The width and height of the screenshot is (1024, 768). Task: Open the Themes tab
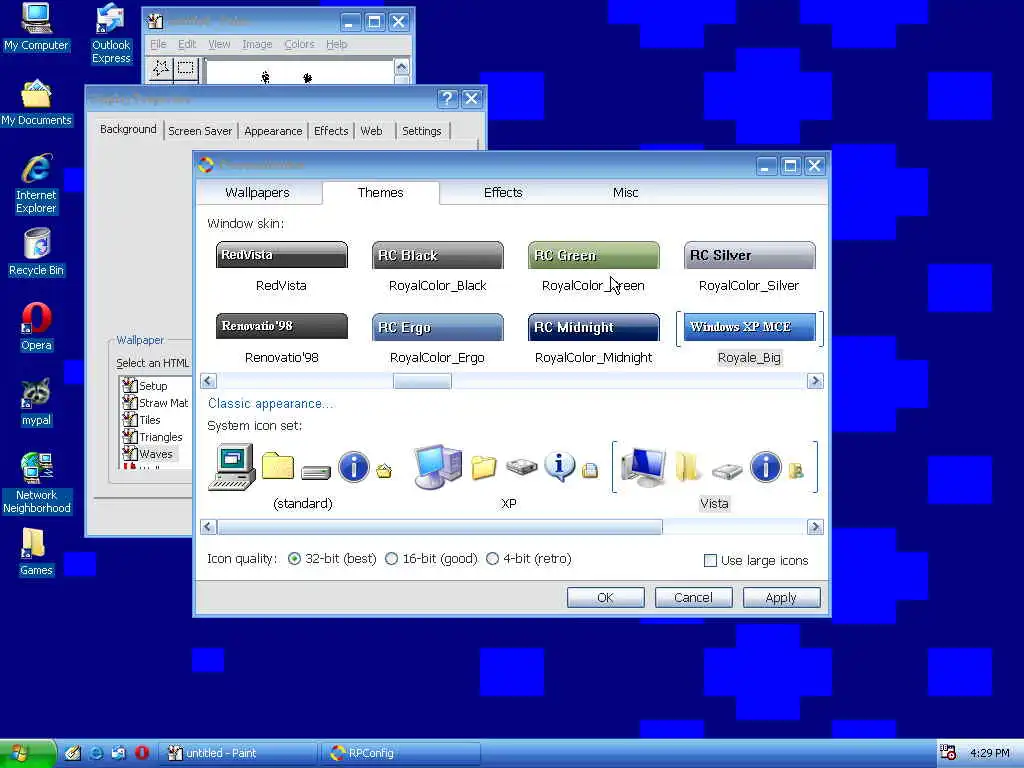(x=381, y=193)
